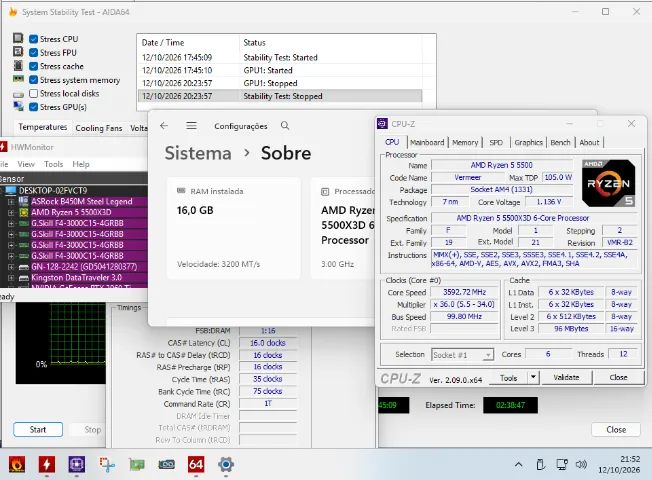Click search magnifier in Configurações
The width and height of the screenshot is (652, 480).
[x=285, y=126]
